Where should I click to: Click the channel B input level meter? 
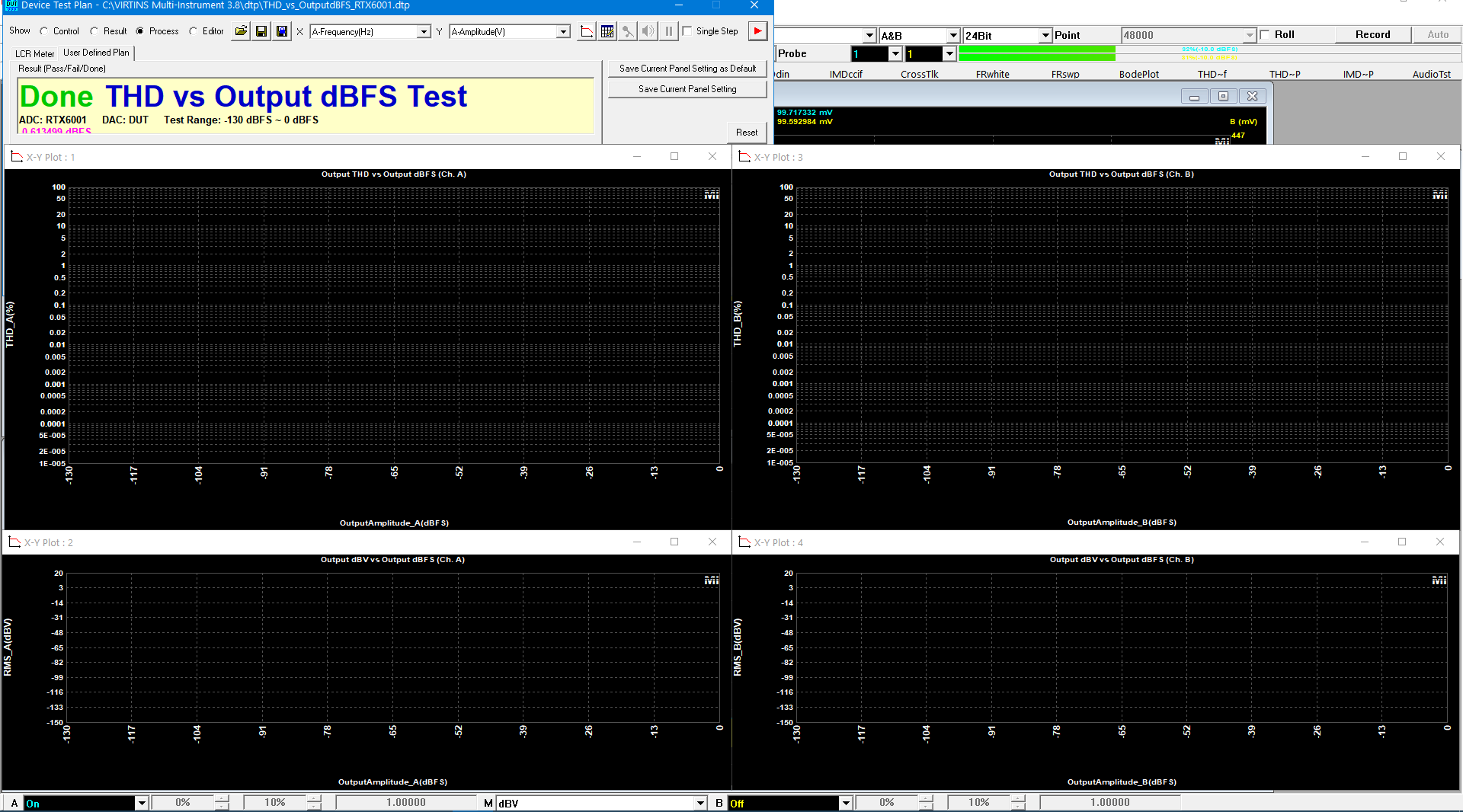pos(1210,57)
